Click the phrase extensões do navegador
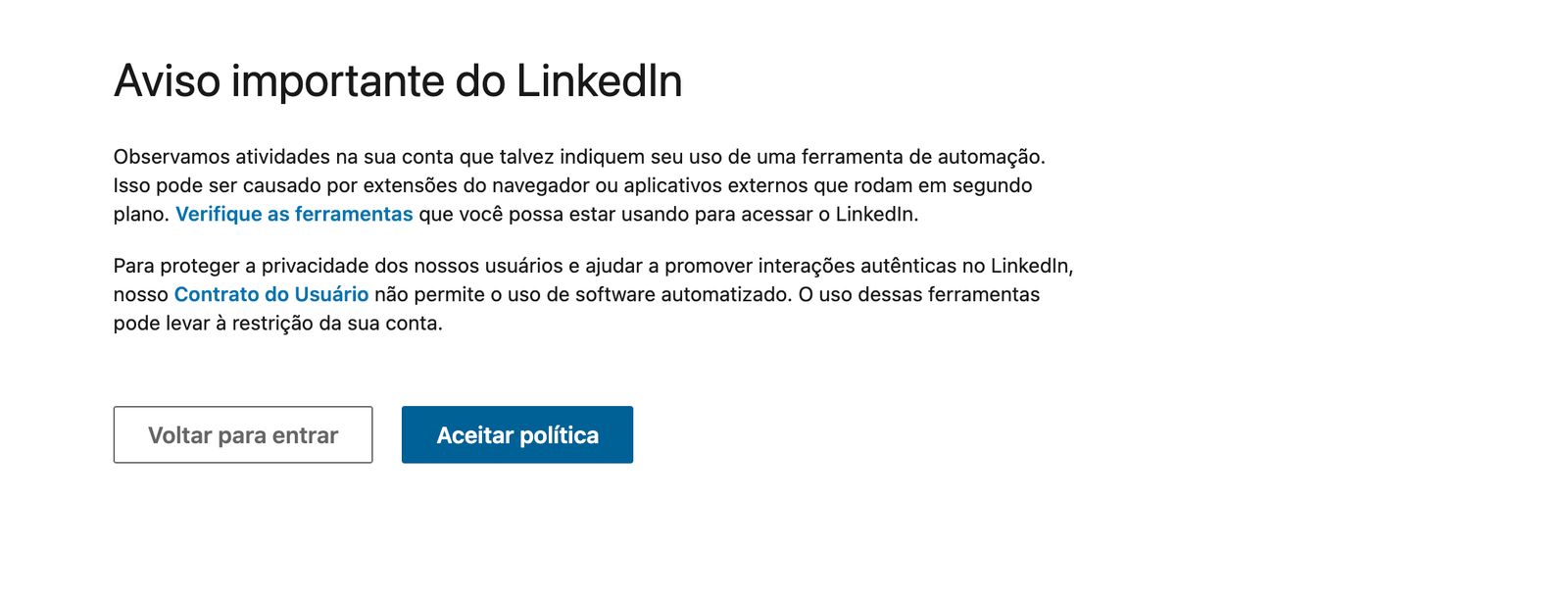 [476, 185]
